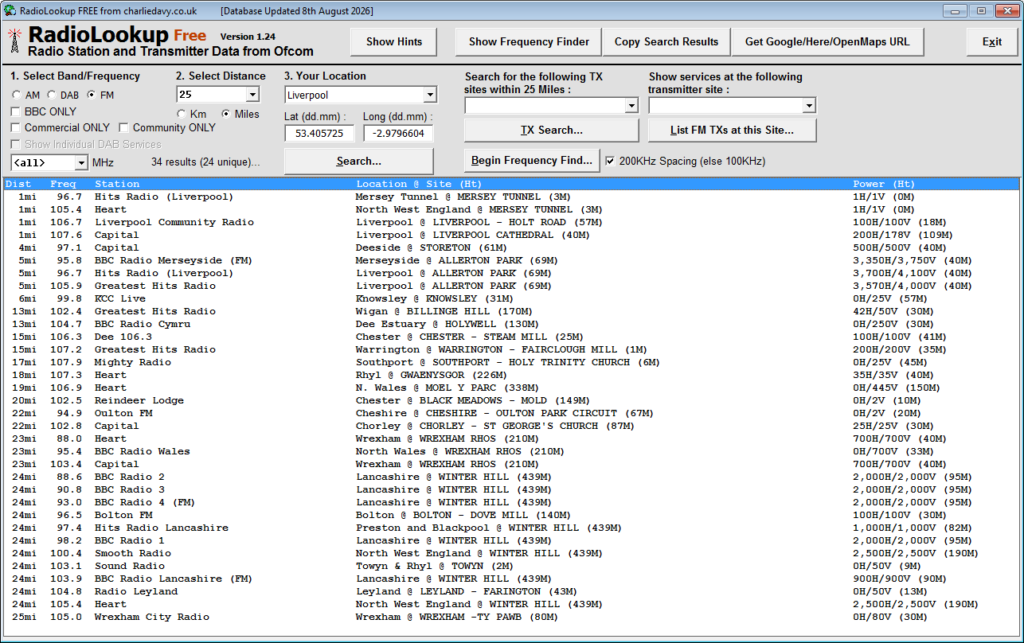Image resolution: width=1024 pixels, height=643 pixels.
Task: Click the TX Search... button
Action: pos(551,130)
